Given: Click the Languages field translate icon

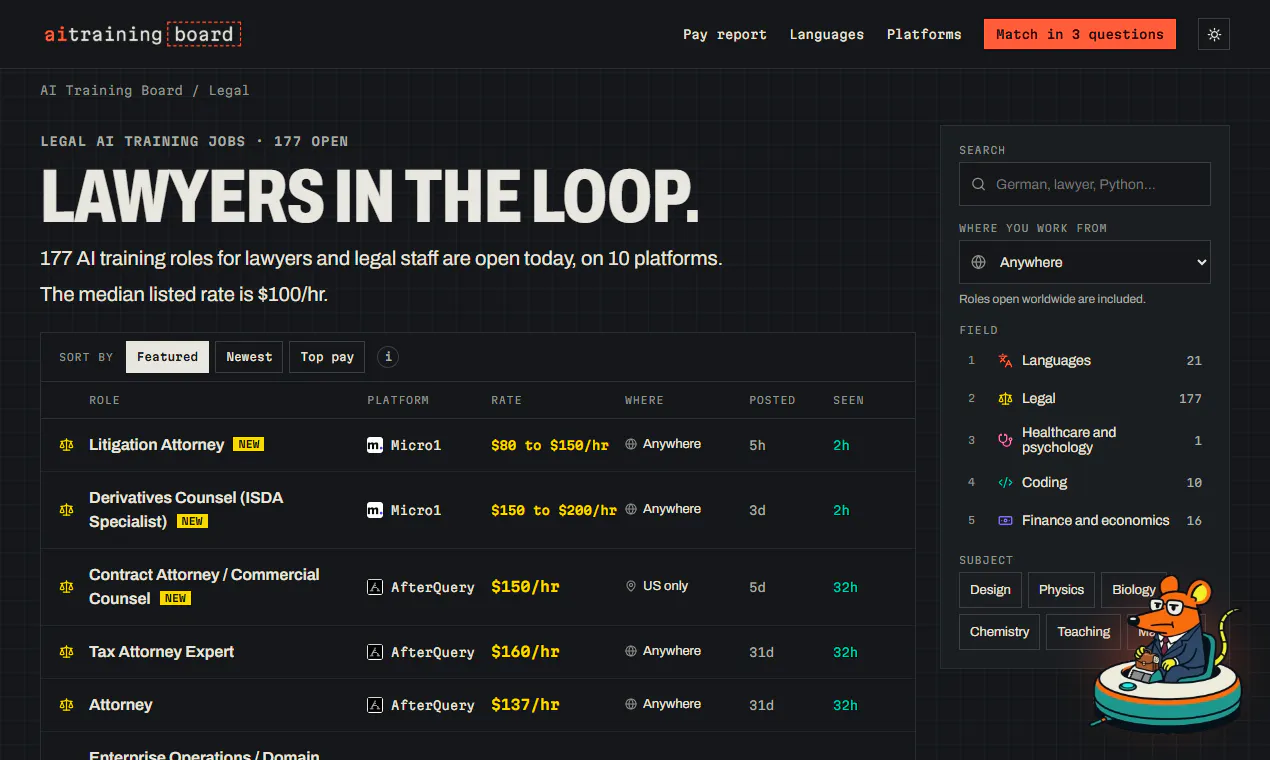Looking at the screenshot, I should 1005,361.
